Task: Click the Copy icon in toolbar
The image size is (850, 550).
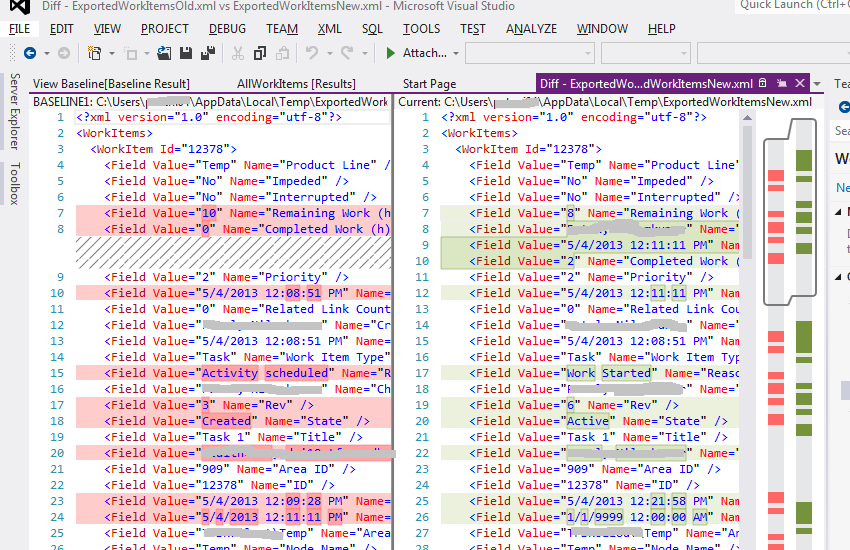Action: 260,53
